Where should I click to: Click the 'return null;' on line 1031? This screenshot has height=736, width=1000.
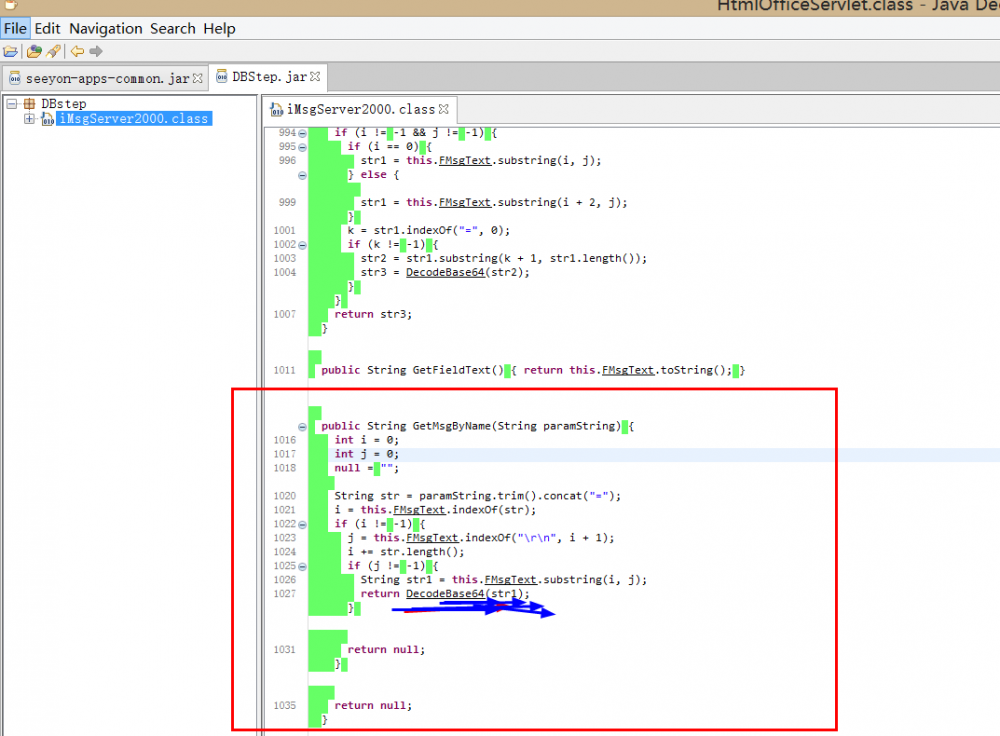(386, 649)
